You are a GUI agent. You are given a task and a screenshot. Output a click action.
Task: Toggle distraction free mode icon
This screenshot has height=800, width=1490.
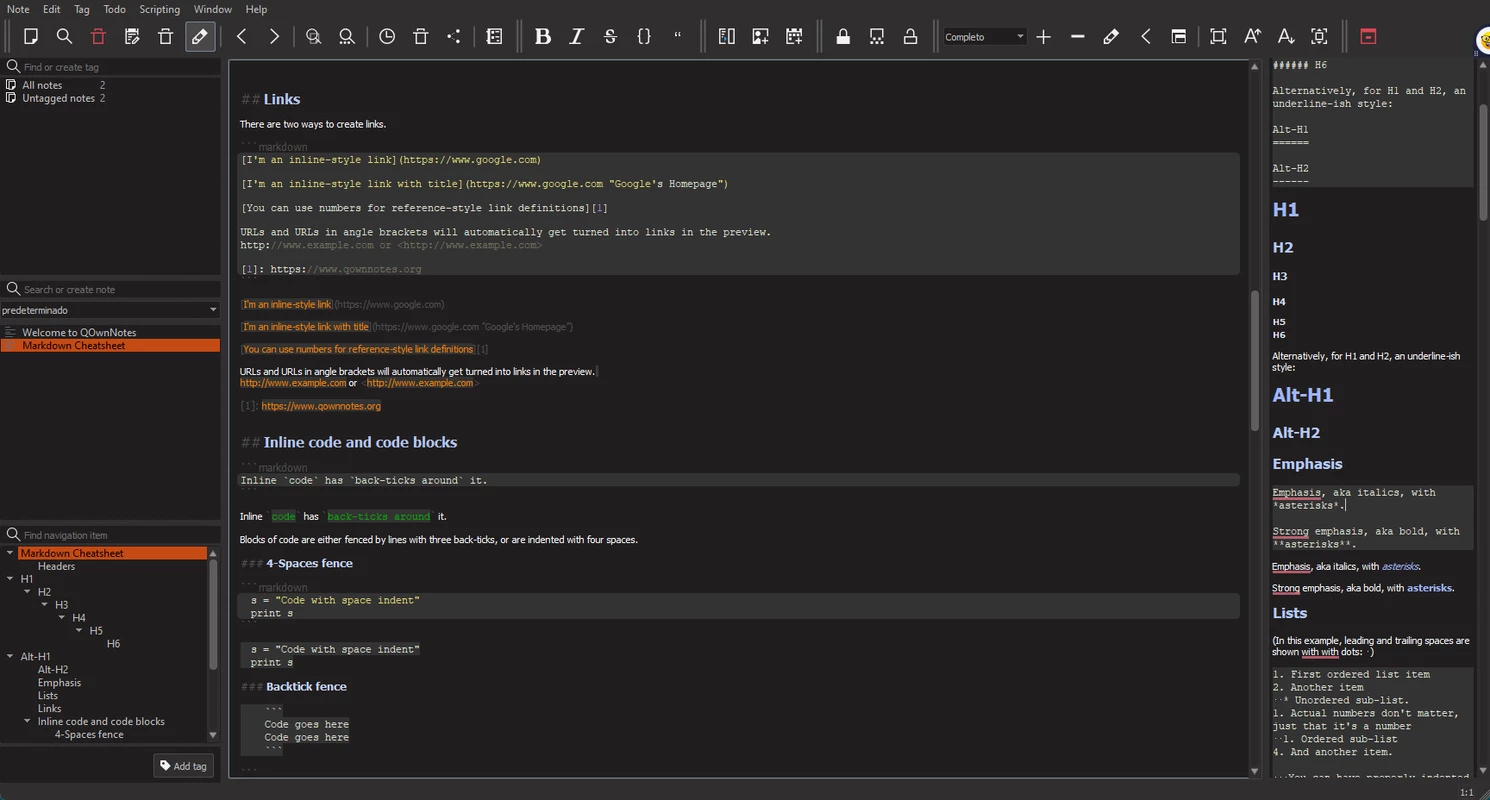[1218, 37]
